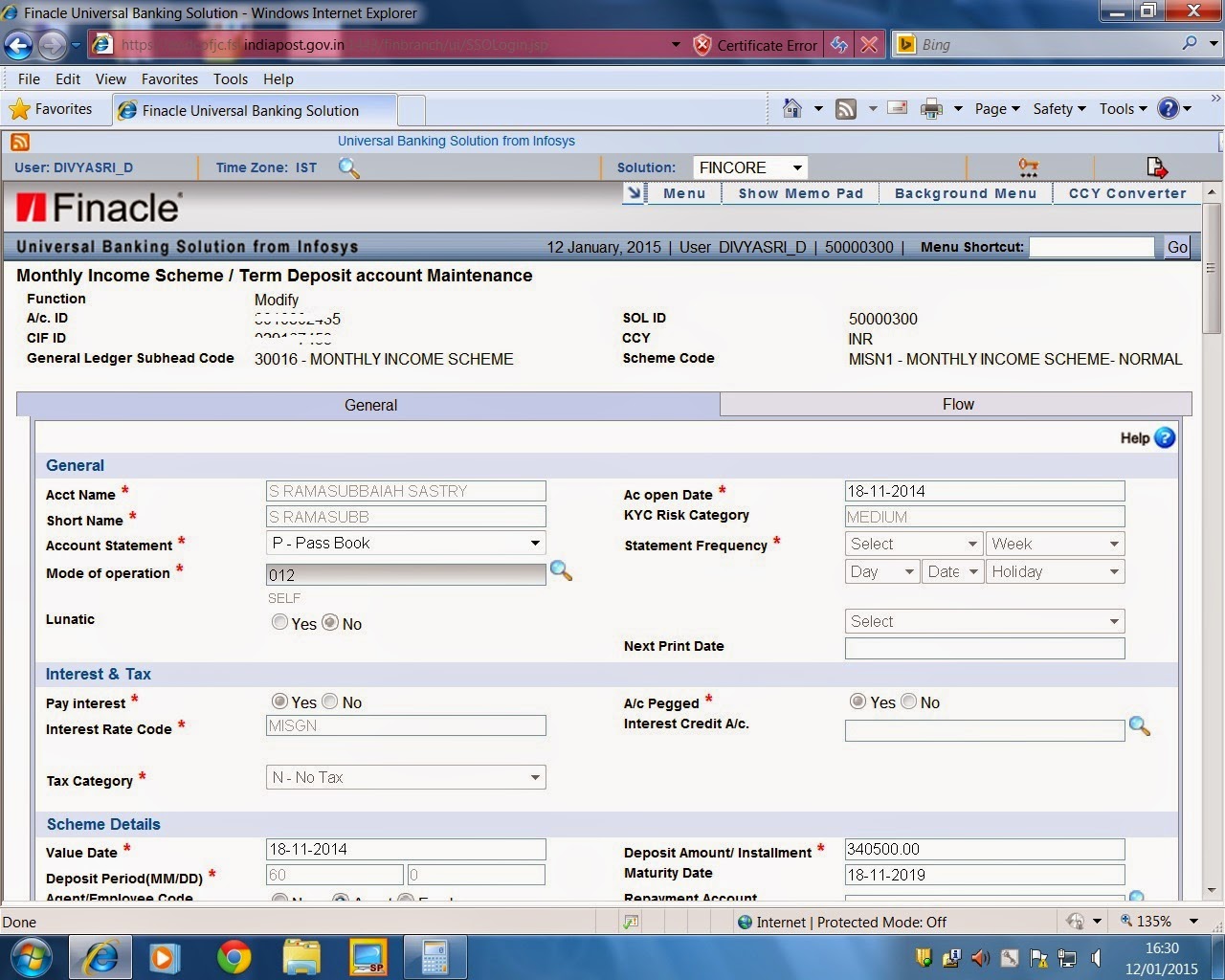This screenshot has width=1225, height=980.
Task: Select A/c Pegged No radio button
Action: (x=909, y=702)
